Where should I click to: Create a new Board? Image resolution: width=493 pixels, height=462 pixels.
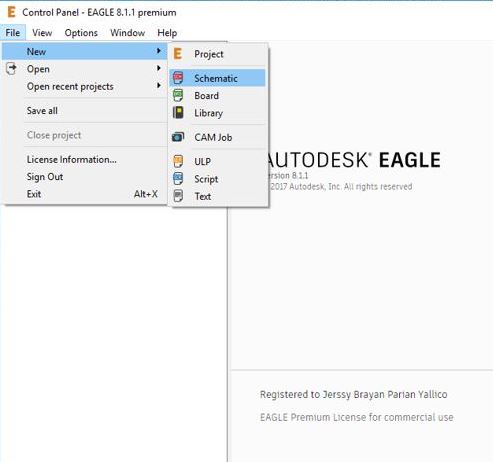pyautogui.click(x=217, y=96)
